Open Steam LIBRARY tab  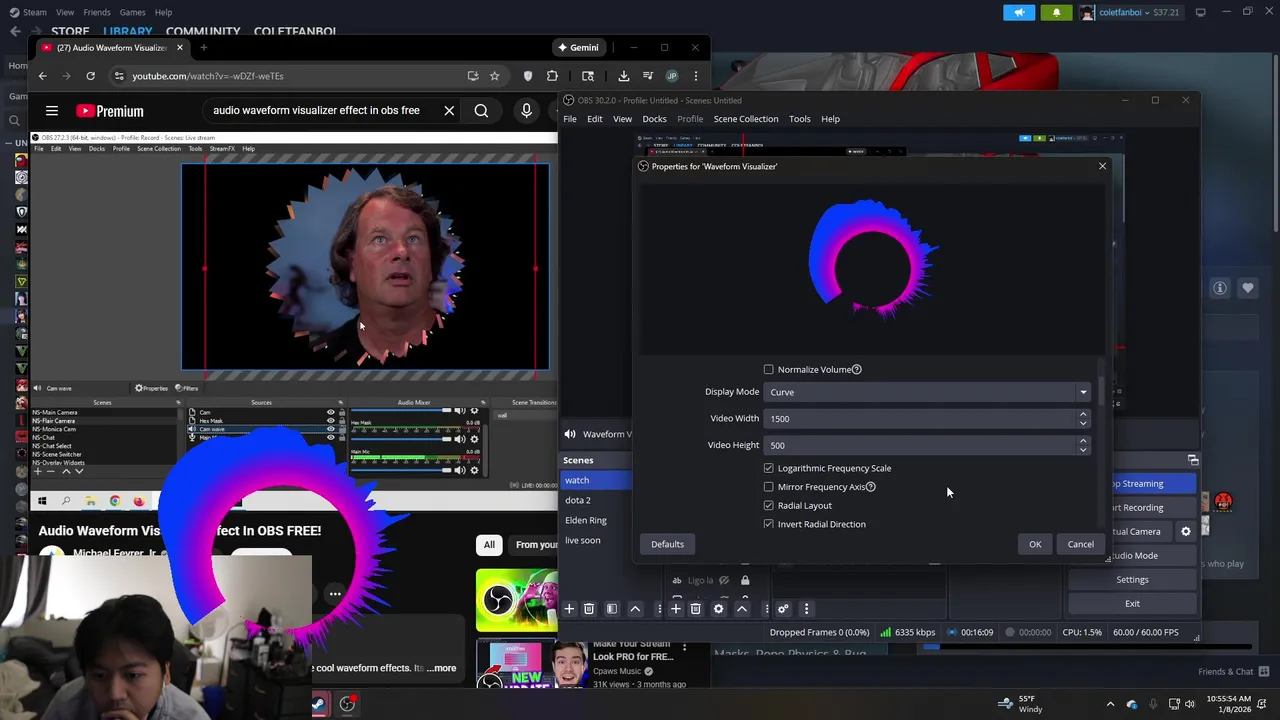coord(127,31)
